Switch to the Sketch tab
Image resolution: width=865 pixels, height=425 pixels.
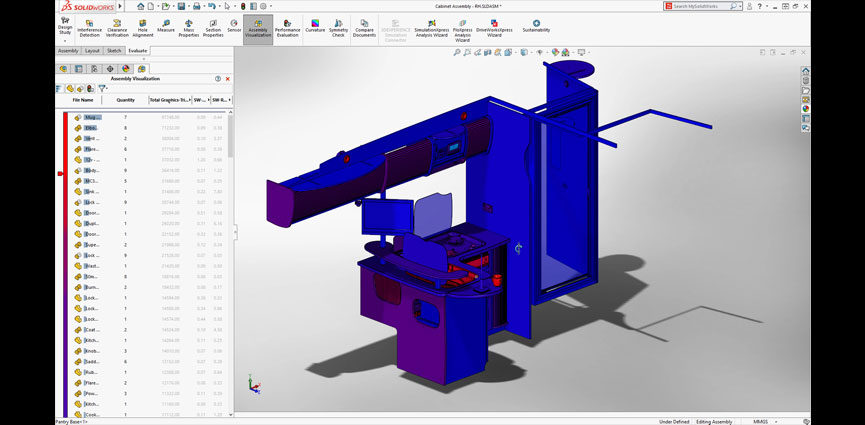[114, 50]
